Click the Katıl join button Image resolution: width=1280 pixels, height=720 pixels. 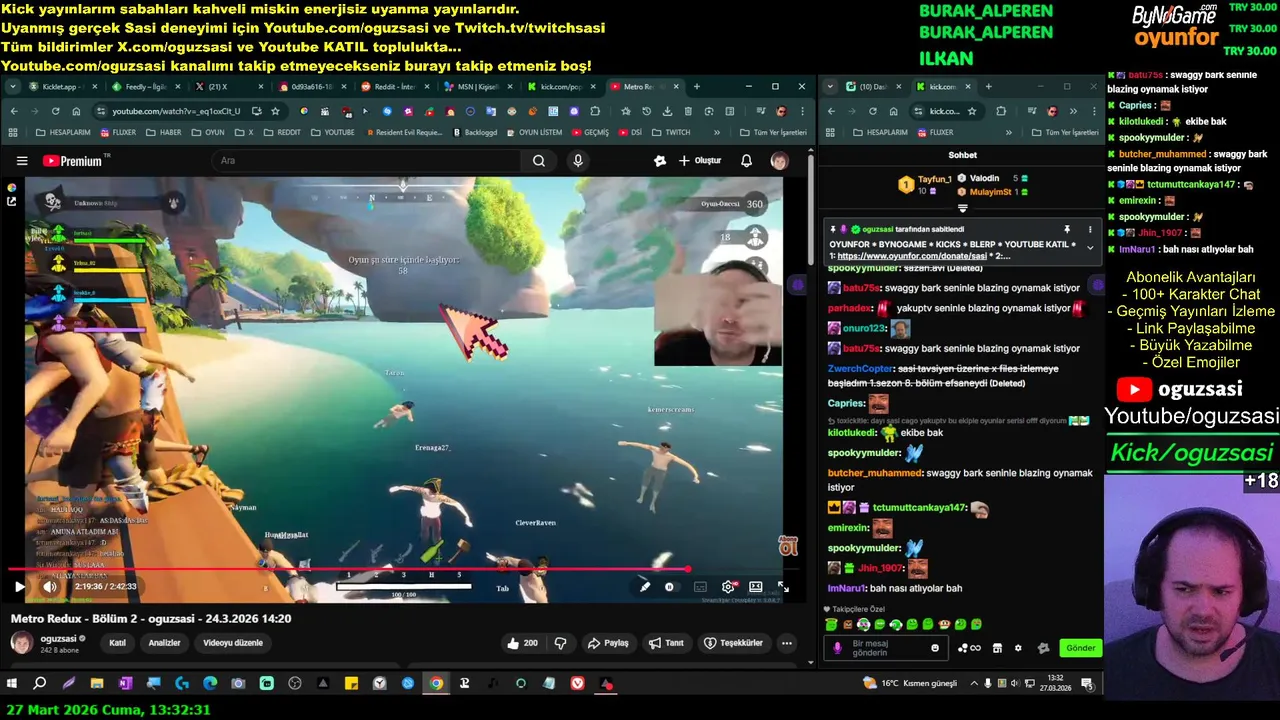tap(117, 643)
